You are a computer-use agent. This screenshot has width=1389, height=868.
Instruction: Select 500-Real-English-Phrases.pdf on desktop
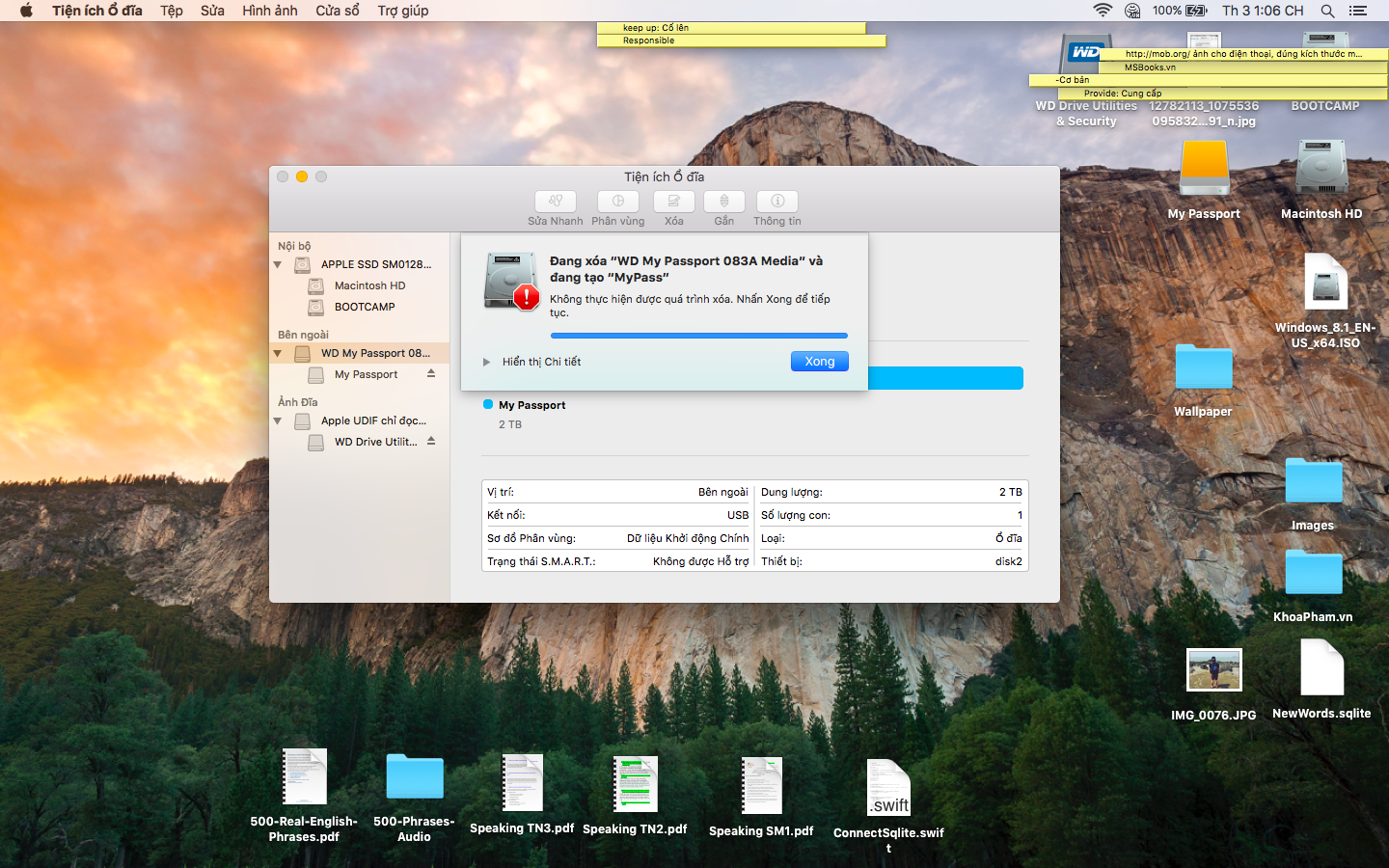pyautogui.click(x=304, y=776)
